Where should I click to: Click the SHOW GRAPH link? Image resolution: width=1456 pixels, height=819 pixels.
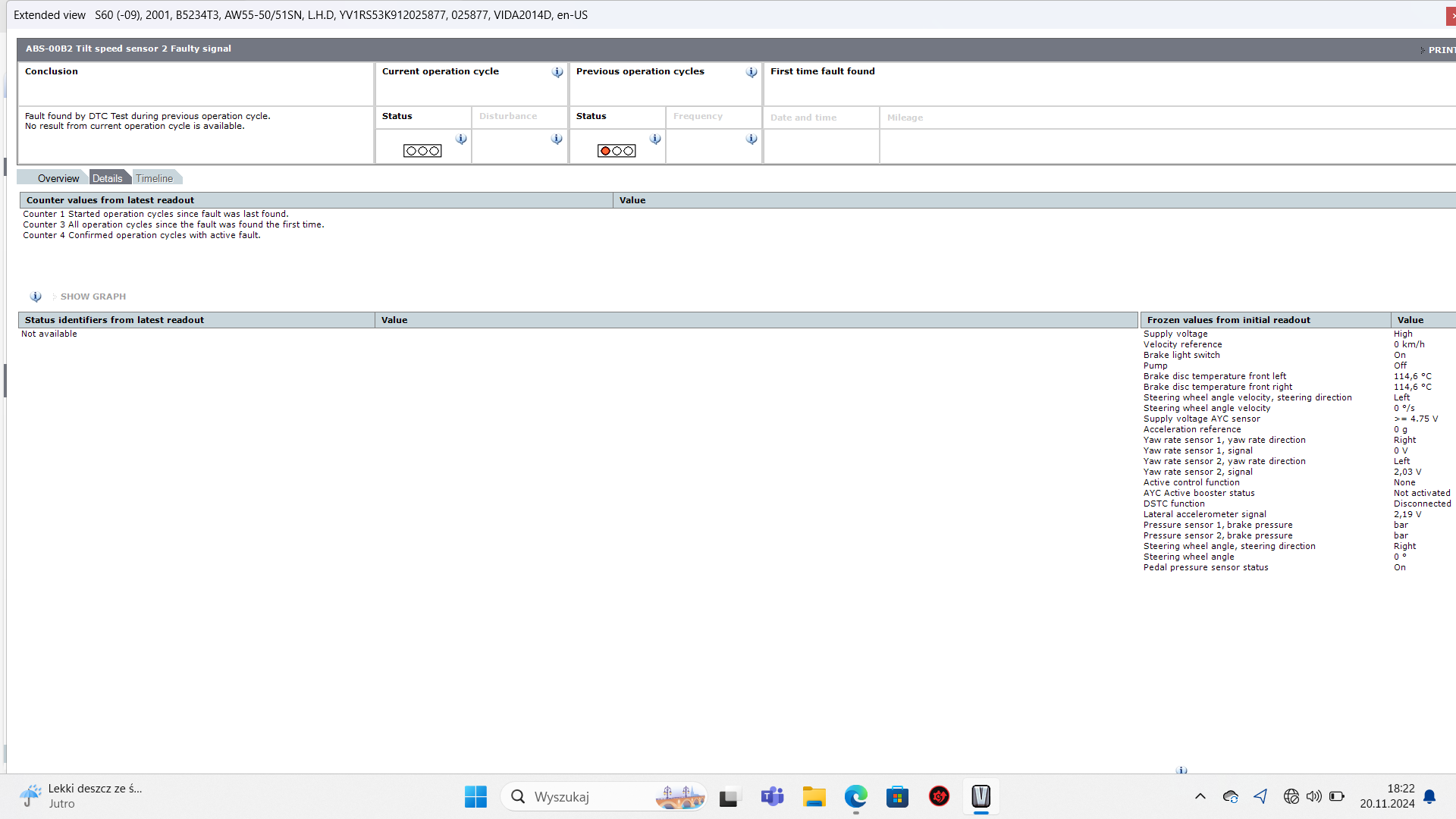pos(93,297)
